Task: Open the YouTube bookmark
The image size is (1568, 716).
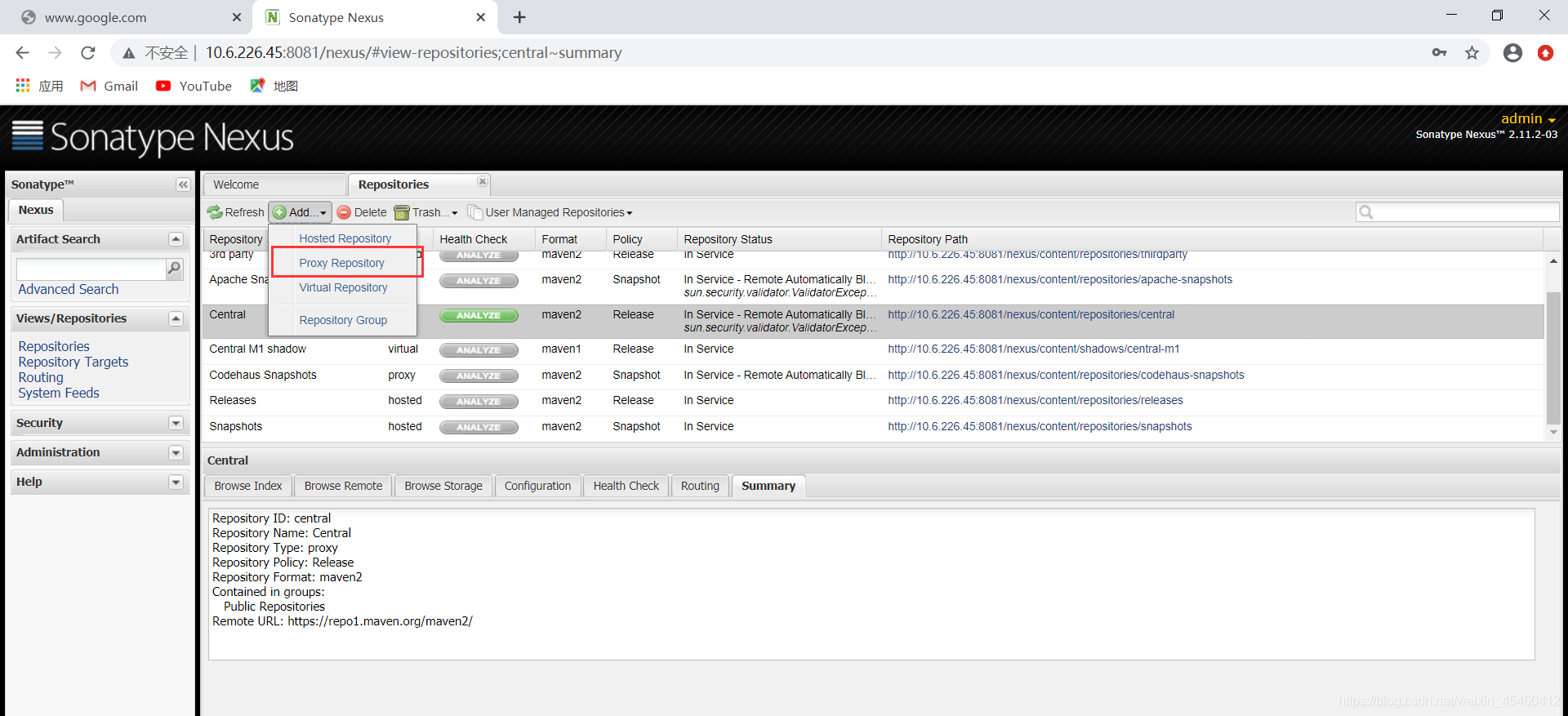Action: (194, 86)
